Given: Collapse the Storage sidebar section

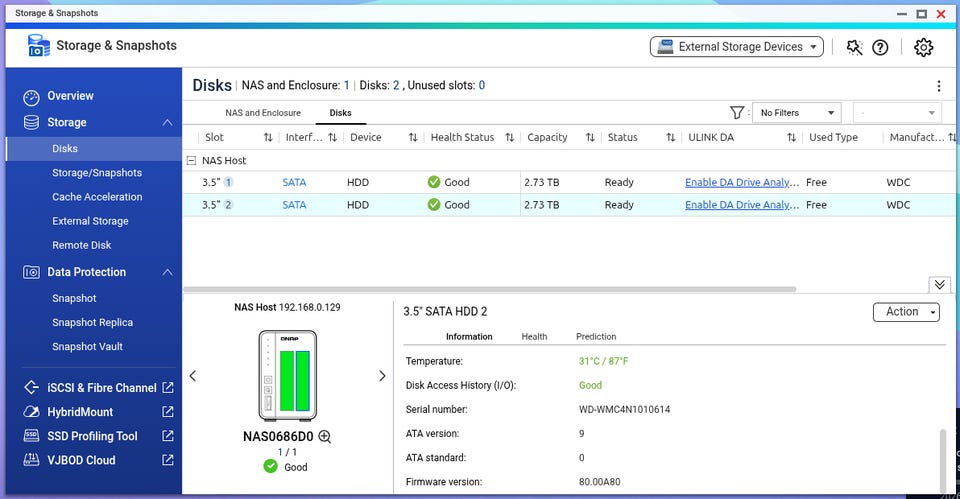Looking at the screenshot, I should coord(167,122).
